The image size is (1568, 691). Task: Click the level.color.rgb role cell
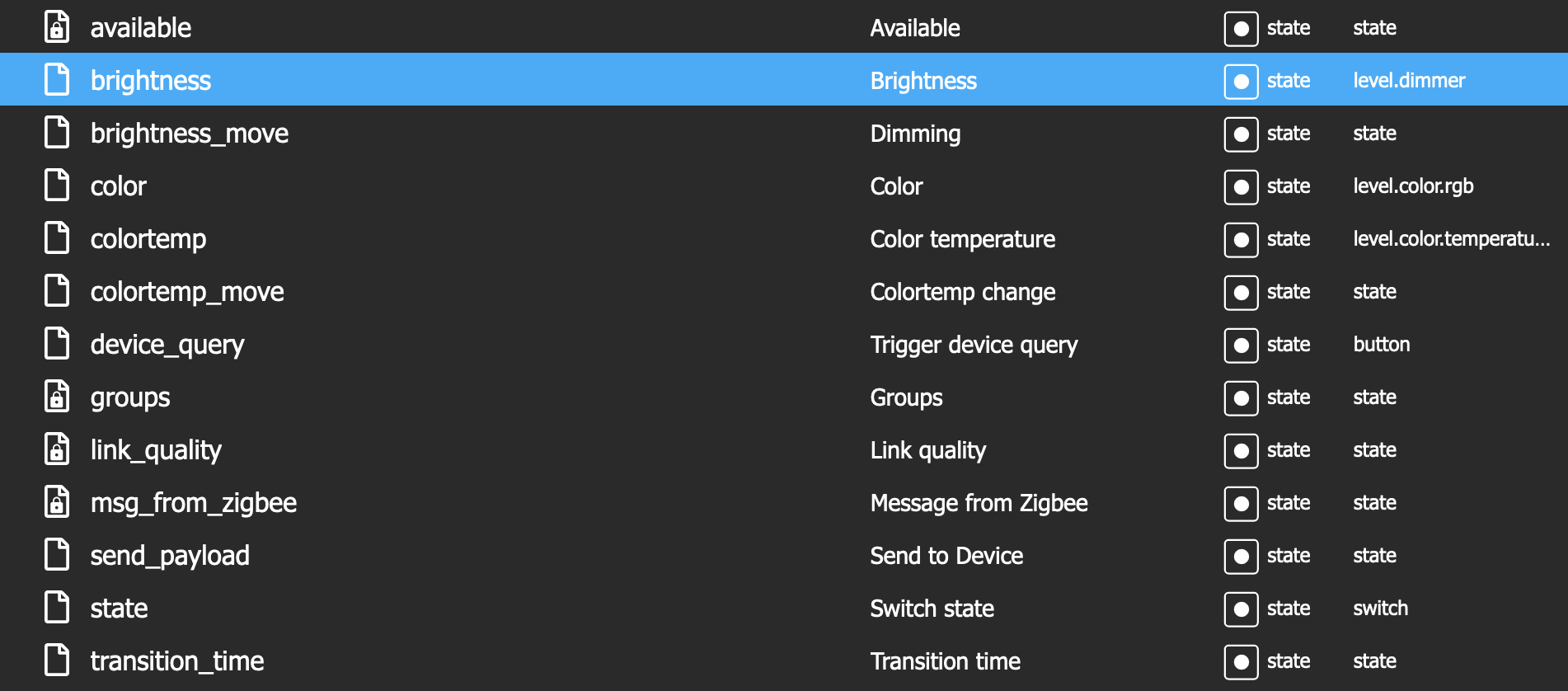pyautogui.click(x=1413, y=186)
